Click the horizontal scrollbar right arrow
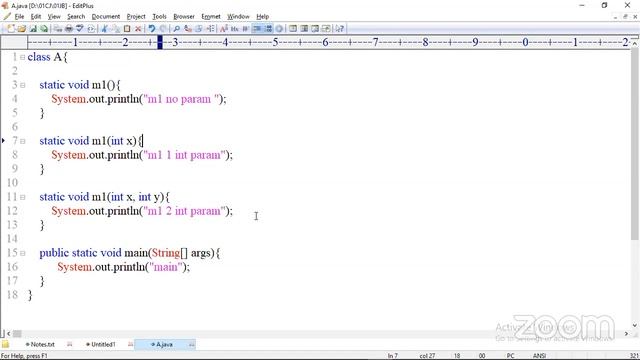 pyautogui.click(x=627, y=334)
